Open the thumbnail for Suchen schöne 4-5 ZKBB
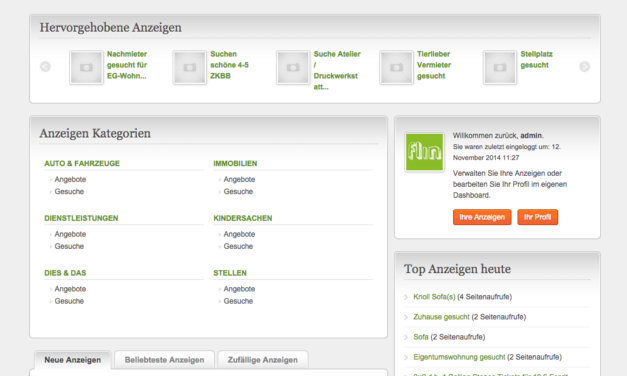 pyautogui.click(x=190, y=67)
